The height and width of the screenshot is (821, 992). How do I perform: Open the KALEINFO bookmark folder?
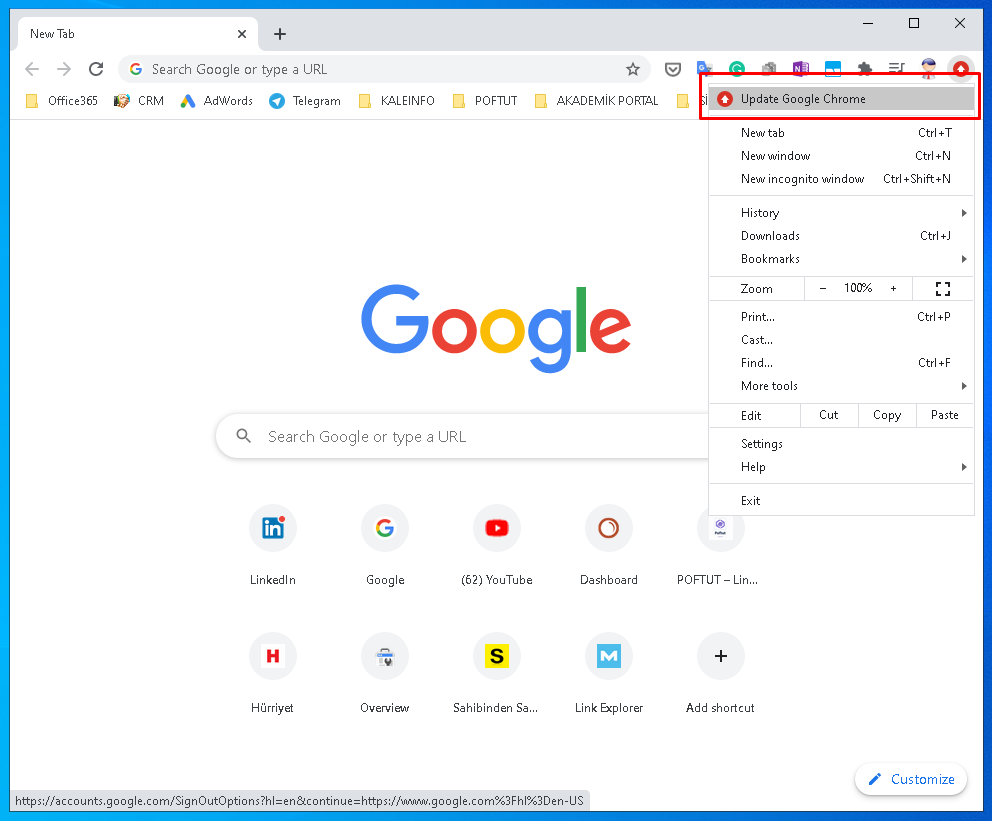tap(397, 101)
